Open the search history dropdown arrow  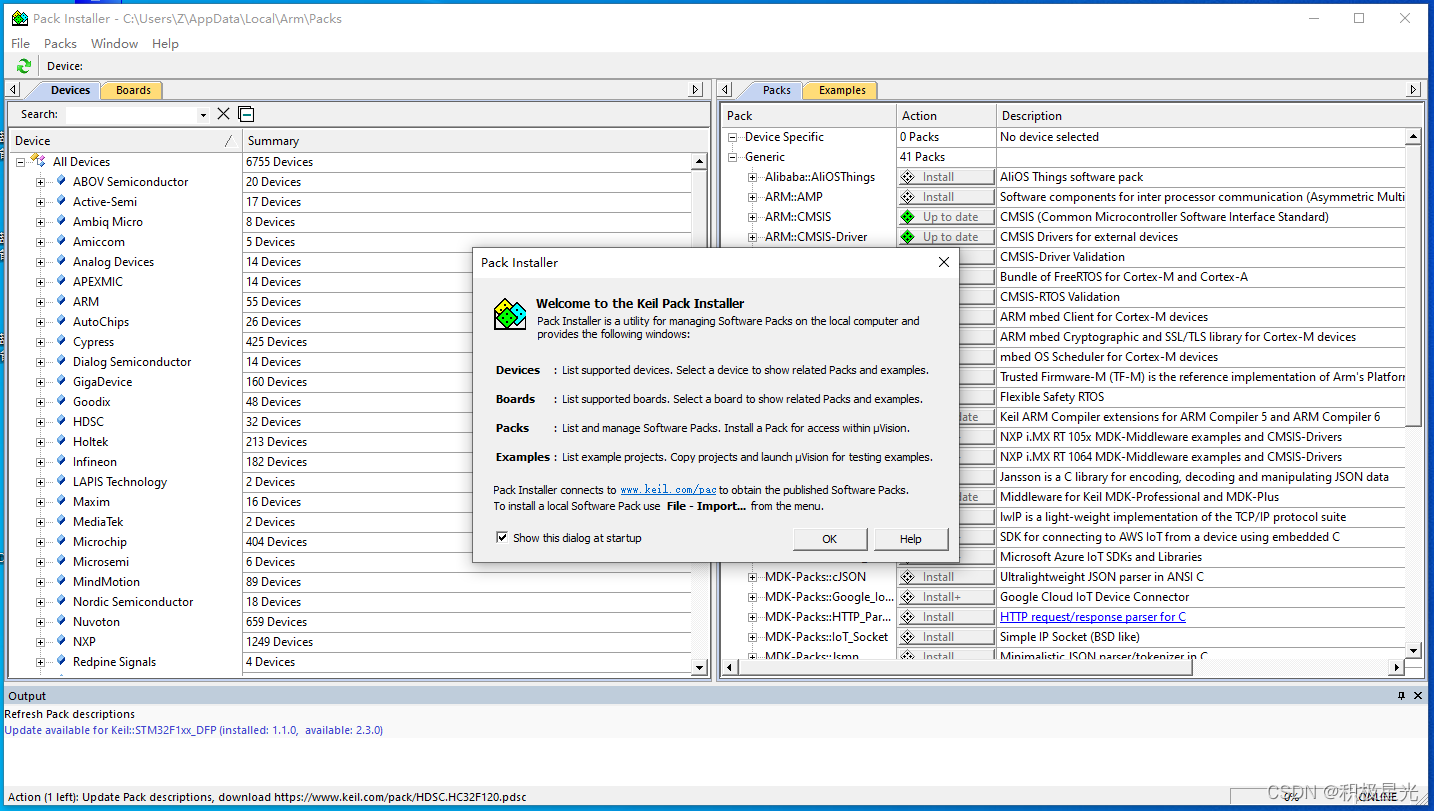click(x=203, y=115)
